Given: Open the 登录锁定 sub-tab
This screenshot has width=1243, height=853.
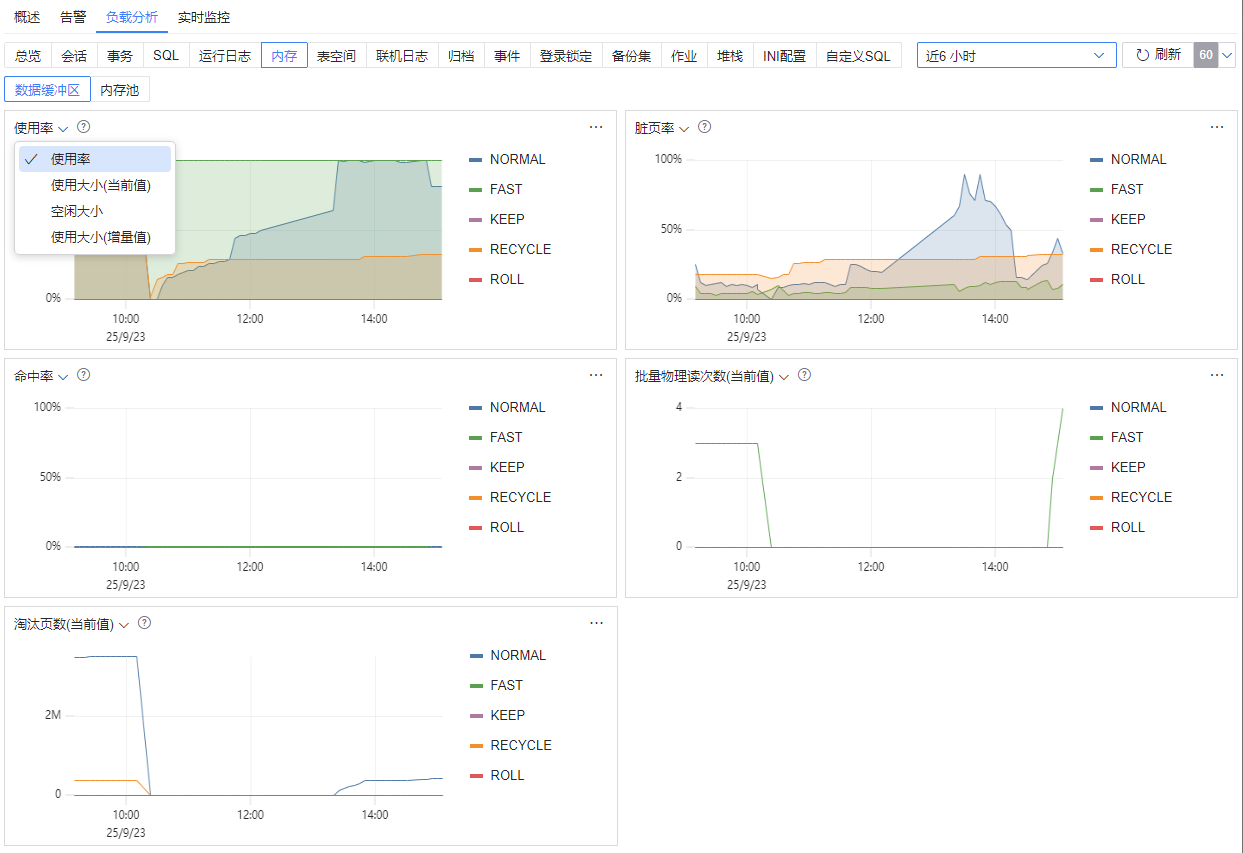Looking at the screenshot, I should [566, 56].
